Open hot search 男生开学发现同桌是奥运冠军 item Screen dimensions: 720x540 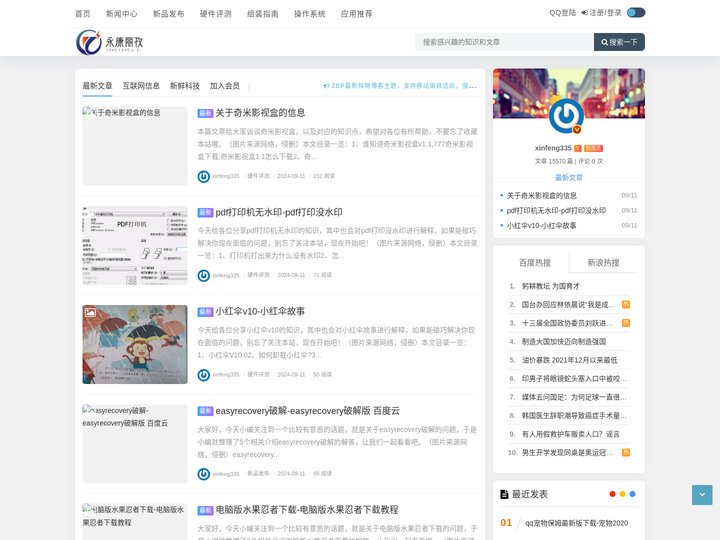click(567, 453)
